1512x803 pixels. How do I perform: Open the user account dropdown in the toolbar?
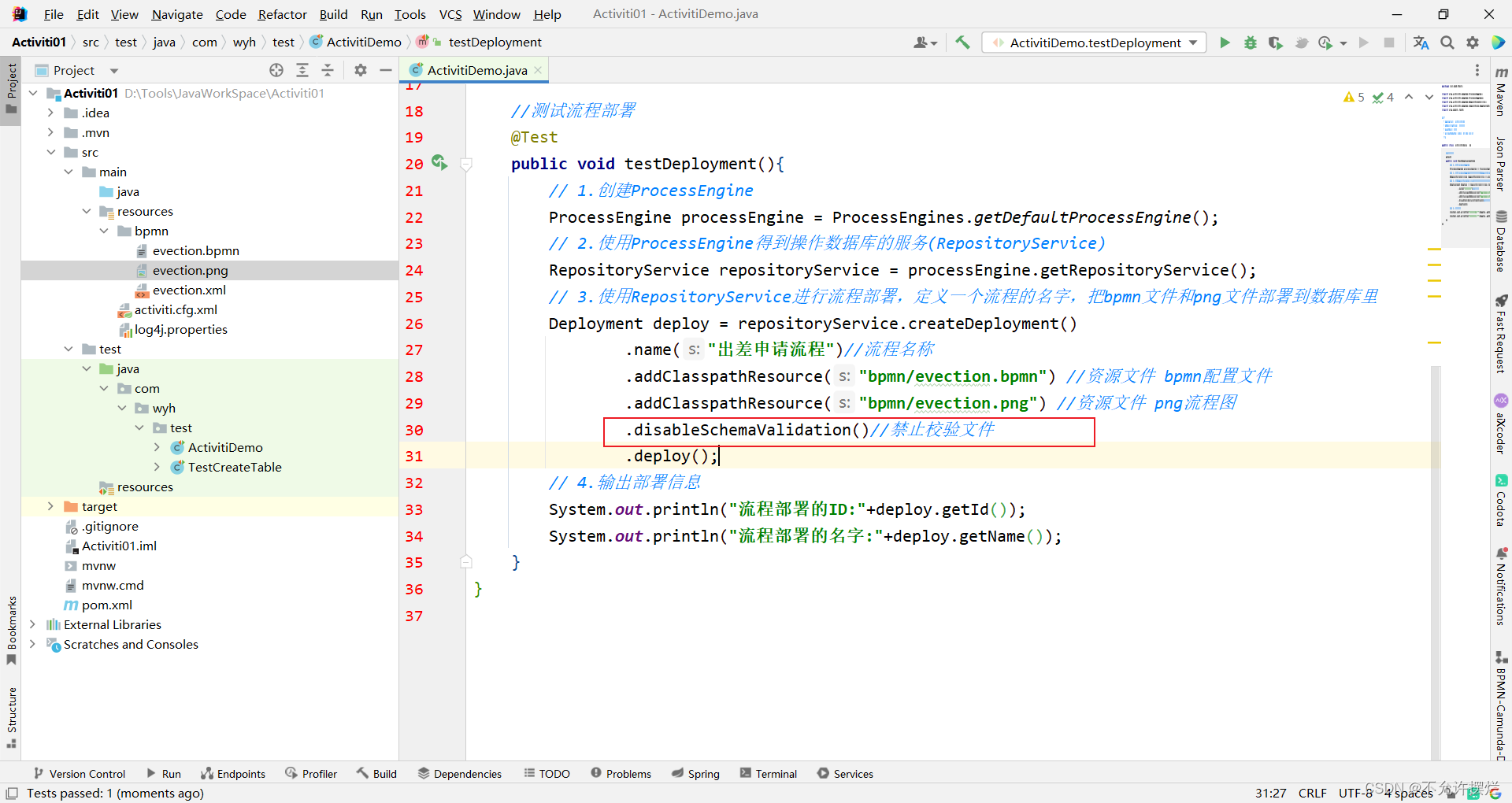925,43
